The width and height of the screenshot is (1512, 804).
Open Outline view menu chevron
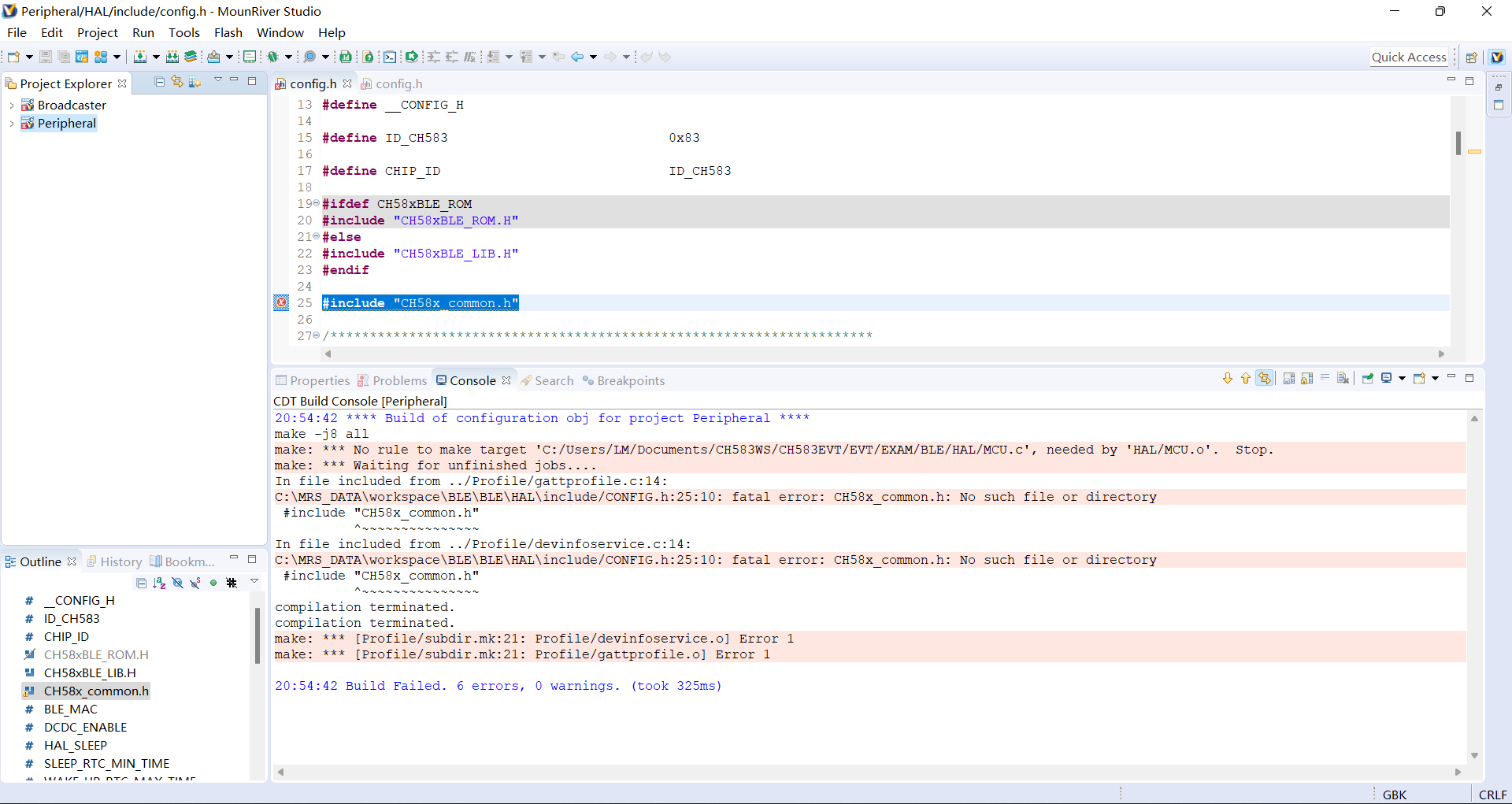(x=254, y=581)
